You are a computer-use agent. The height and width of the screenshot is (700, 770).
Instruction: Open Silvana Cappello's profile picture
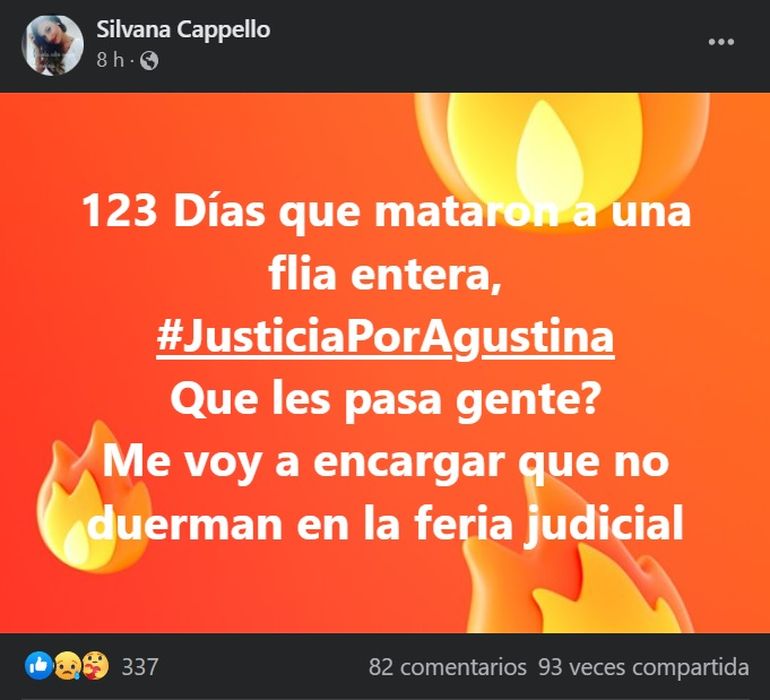tap(53, 45)
